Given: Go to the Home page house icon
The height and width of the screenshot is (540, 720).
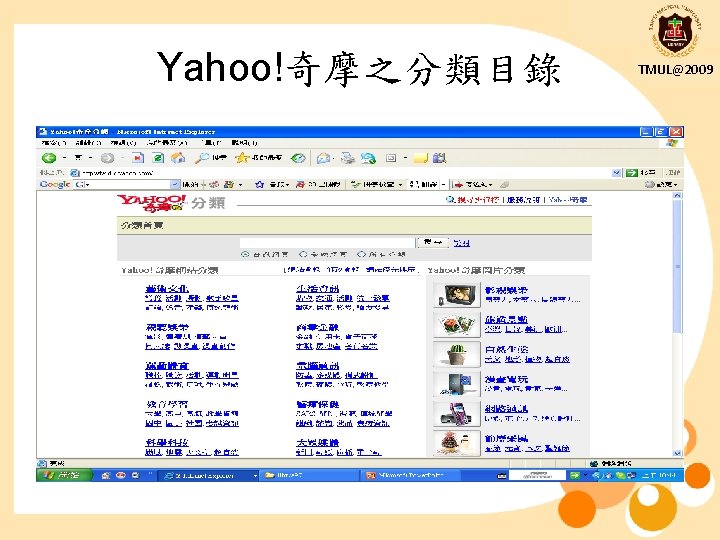Looking at the screenshot, I should [178, 158].
